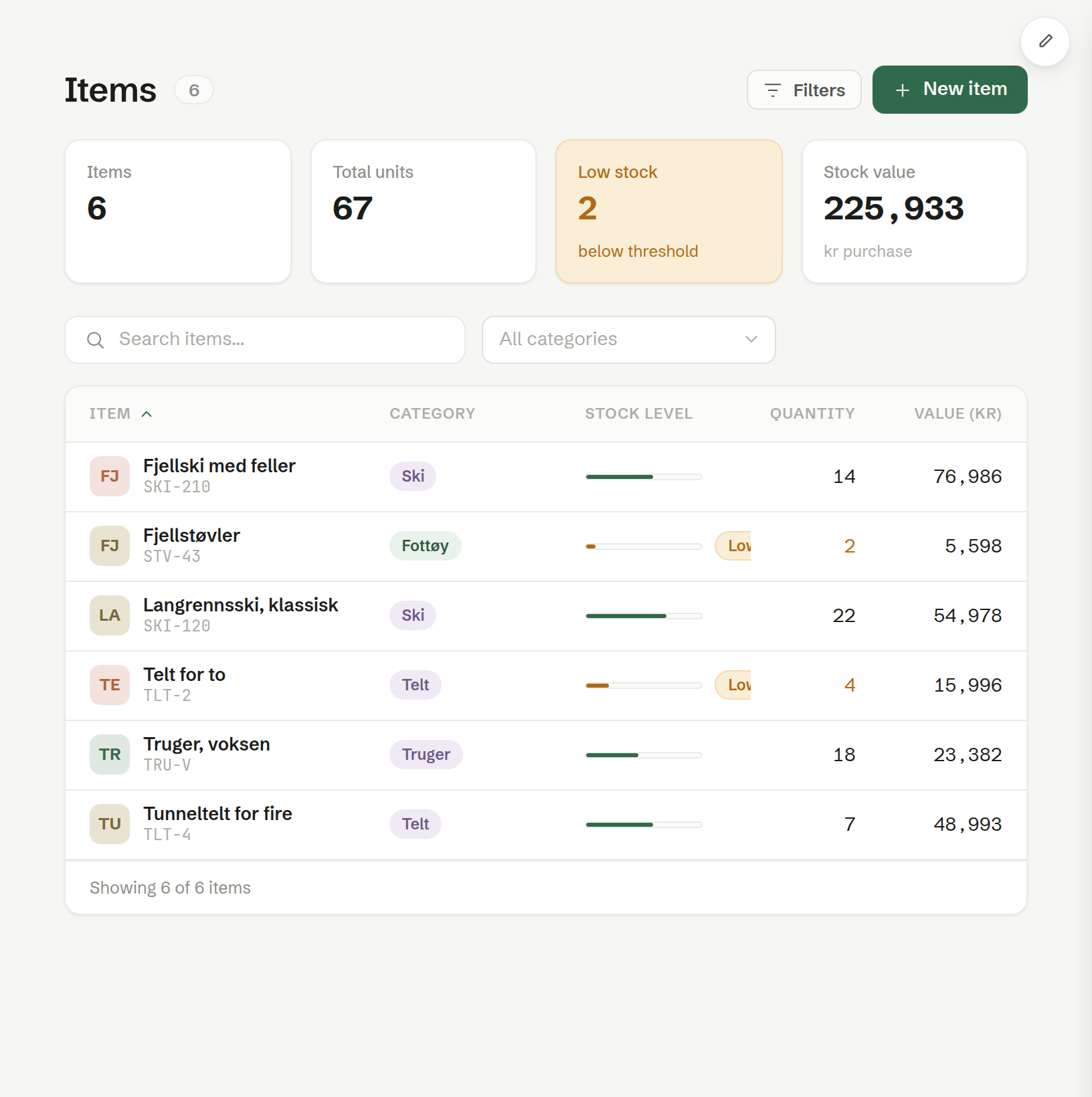Image resolution: width=1092 pixels, height=1097 pixels.
Task: Click value 15,996
Action: coord(968,685)
